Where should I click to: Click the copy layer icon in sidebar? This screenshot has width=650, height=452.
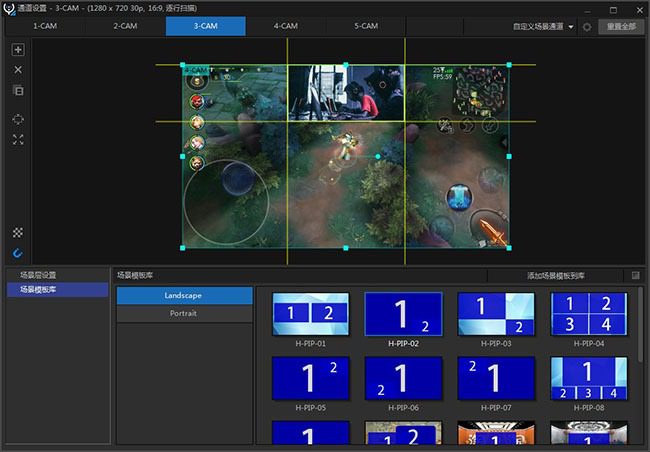[x=18, y=90]
